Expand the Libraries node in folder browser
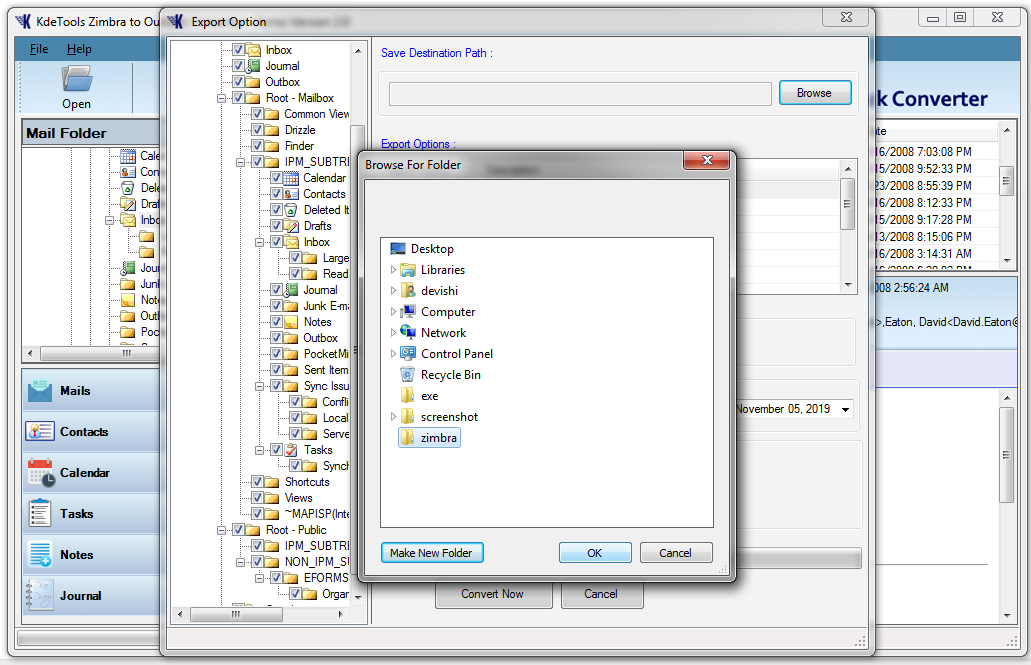Viewport: 1031px width, 665px height. 393,270
